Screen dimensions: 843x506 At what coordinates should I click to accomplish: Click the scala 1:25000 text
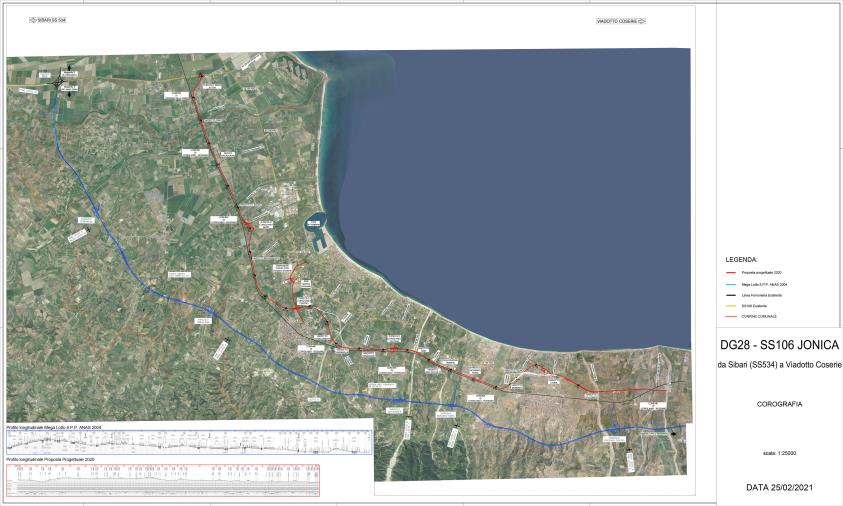tap(779, 453)
